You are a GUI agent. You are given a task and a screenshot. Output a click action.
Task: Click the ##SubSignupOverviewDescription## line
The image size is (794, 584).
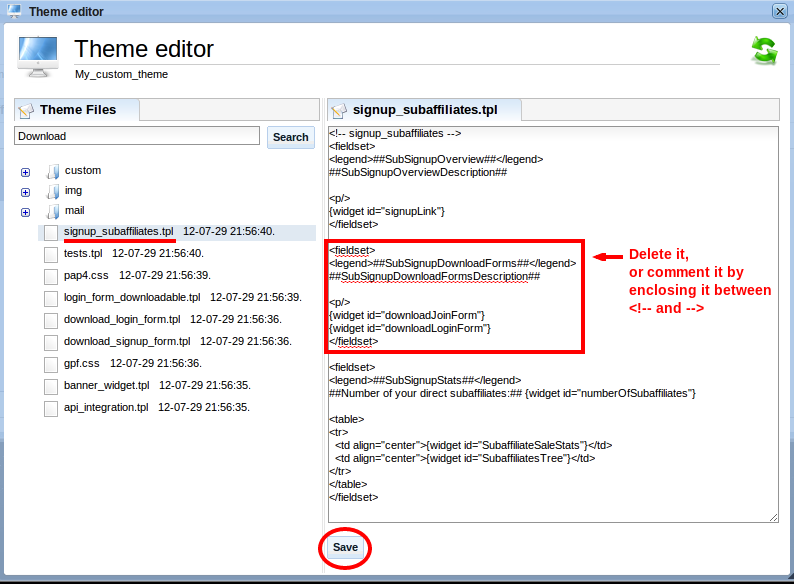(418, 172)
